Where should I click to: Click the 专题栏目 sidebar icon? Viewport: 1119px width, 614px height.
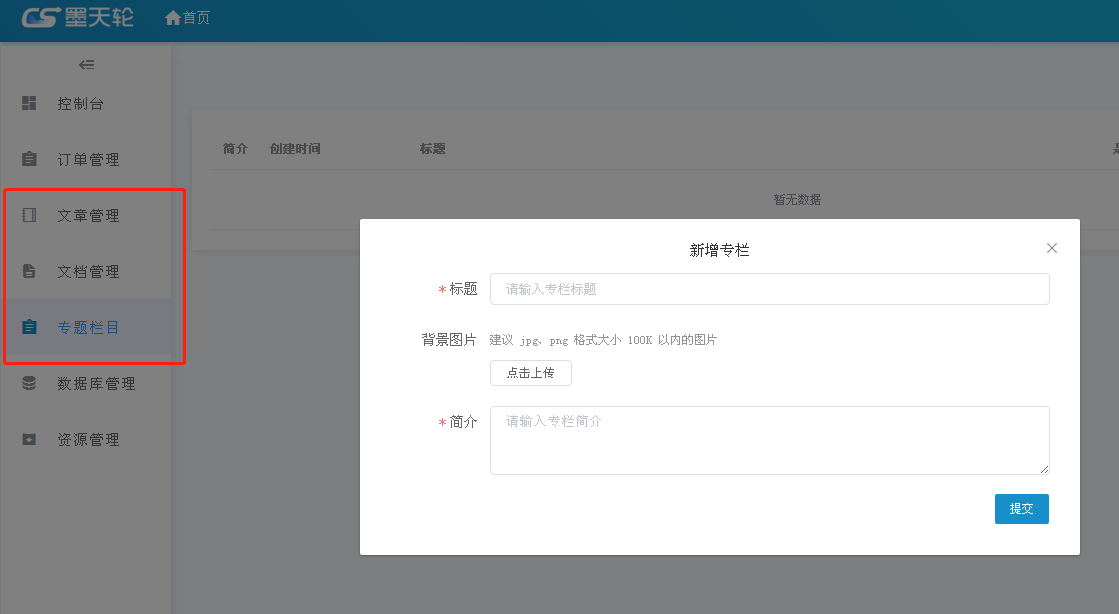[x=29, y=327]
